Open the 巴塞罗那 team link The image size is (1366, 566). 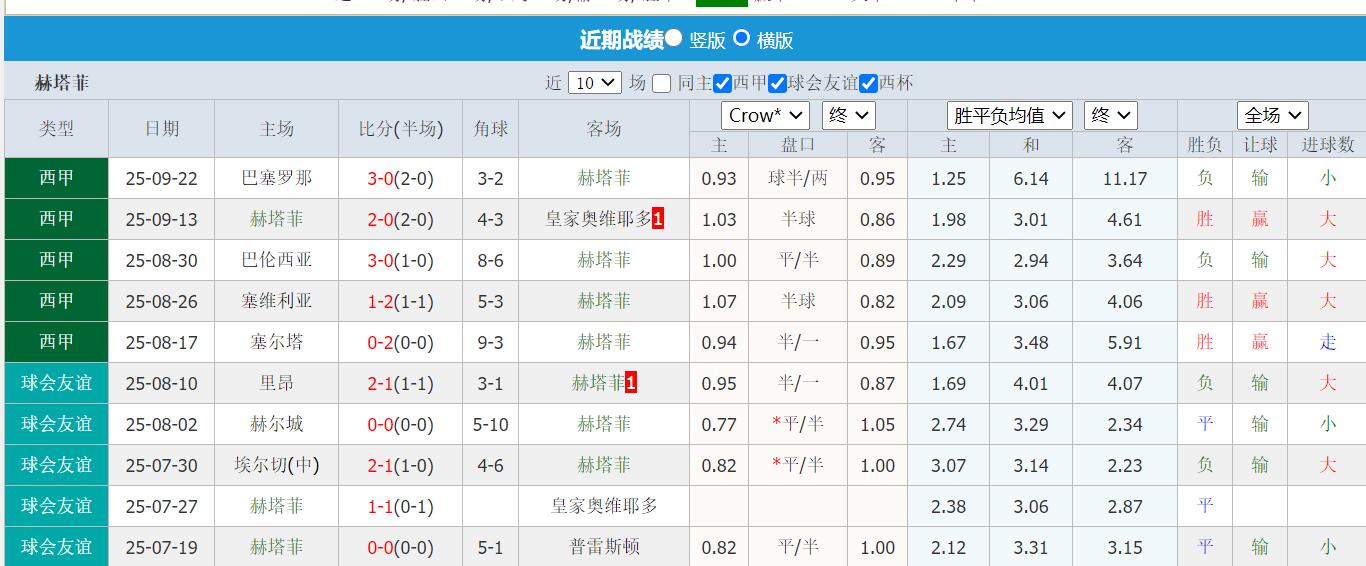tap(277, 178)
